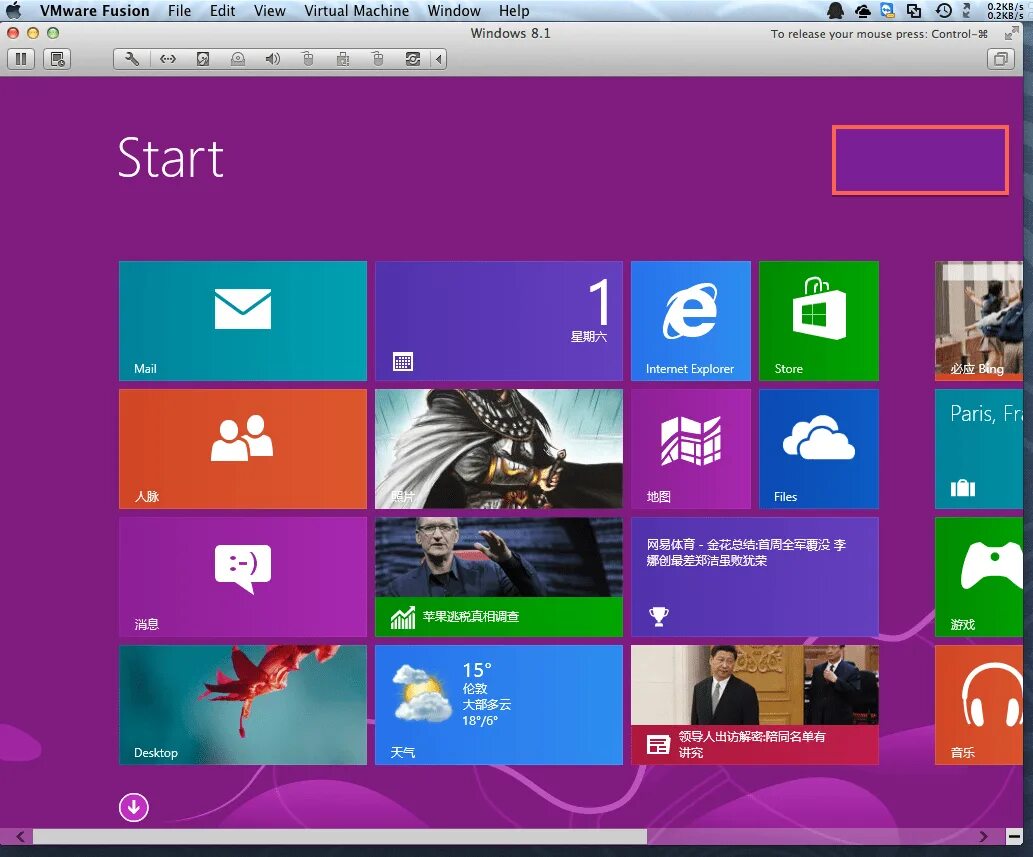Enter full screen with the diagonal arrows icon
Image resolution: width=1033 pixels, height=857 pixels.
[1011, 34]
